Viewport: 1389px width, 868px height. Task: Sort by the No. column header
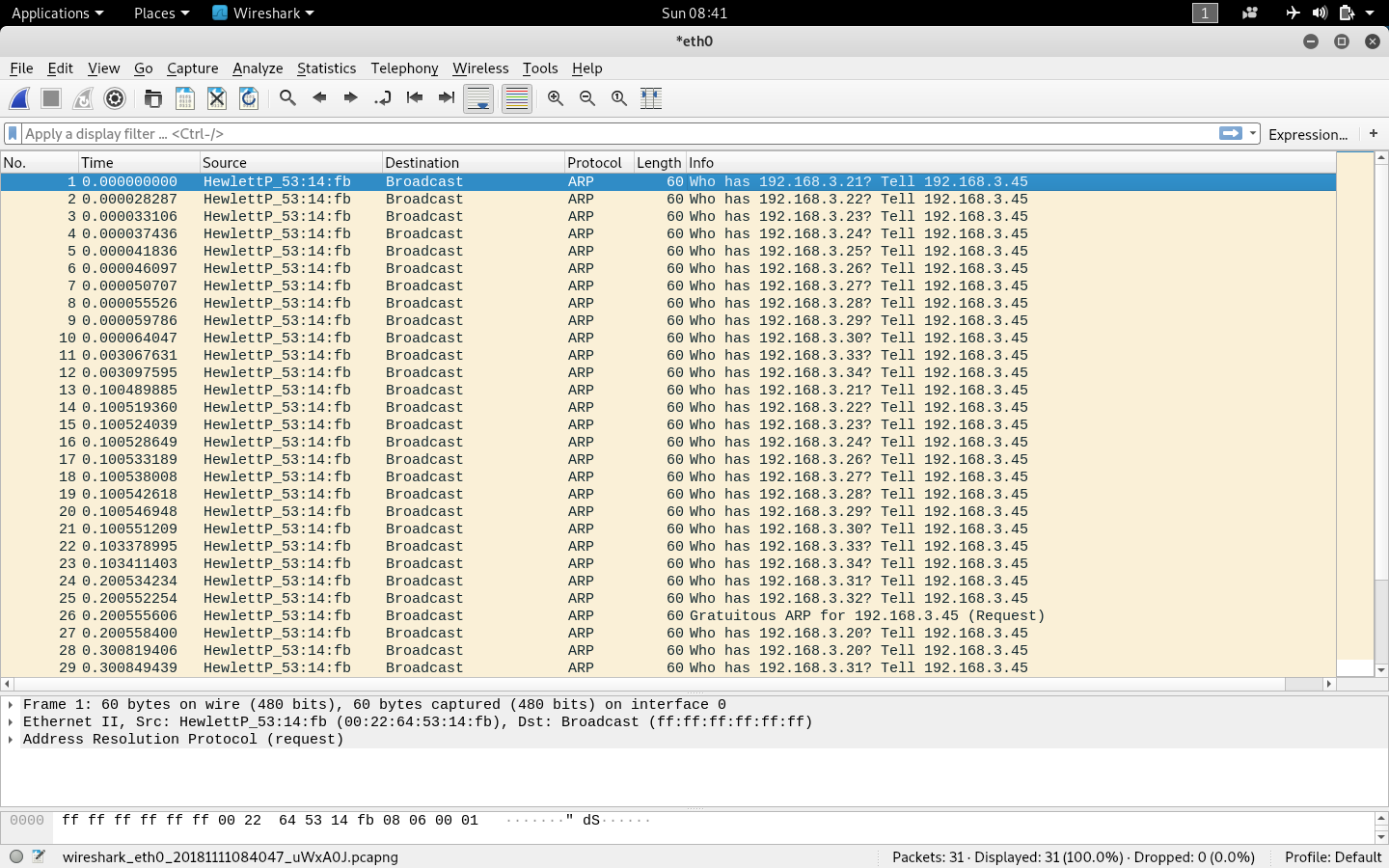point(40,162)
